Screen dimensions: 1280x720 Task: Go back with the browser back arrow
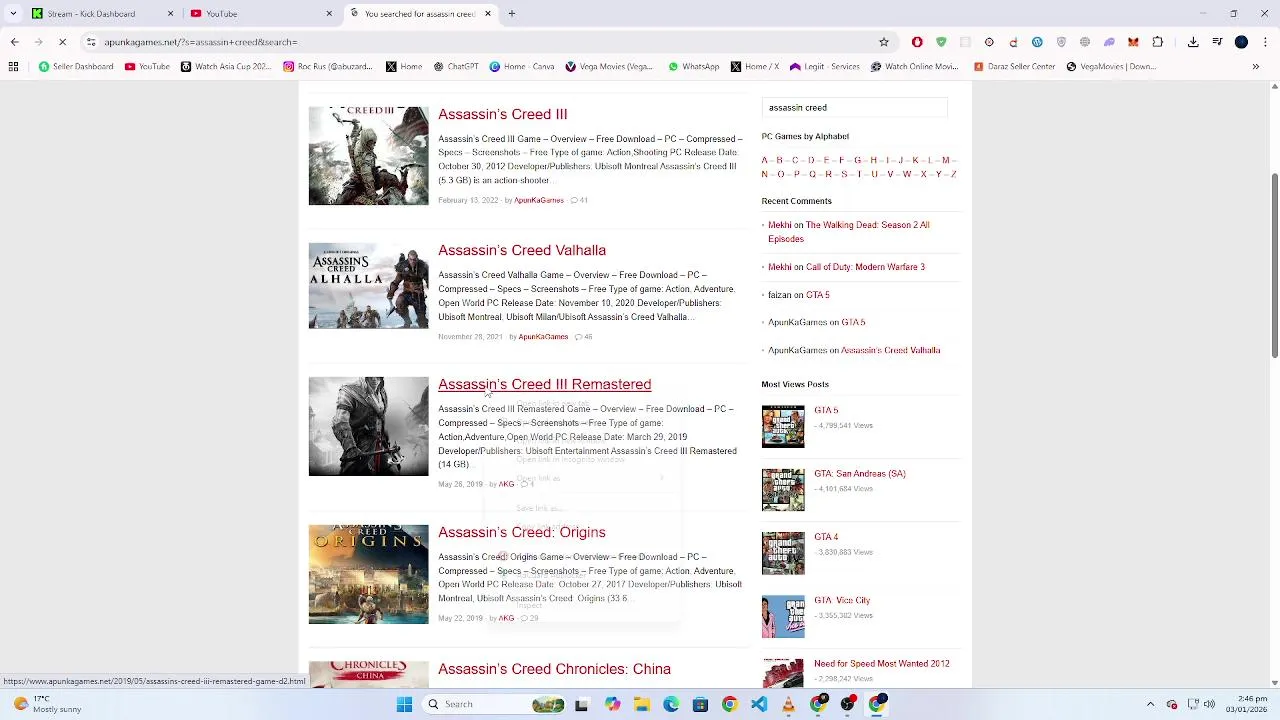[14, 42]
